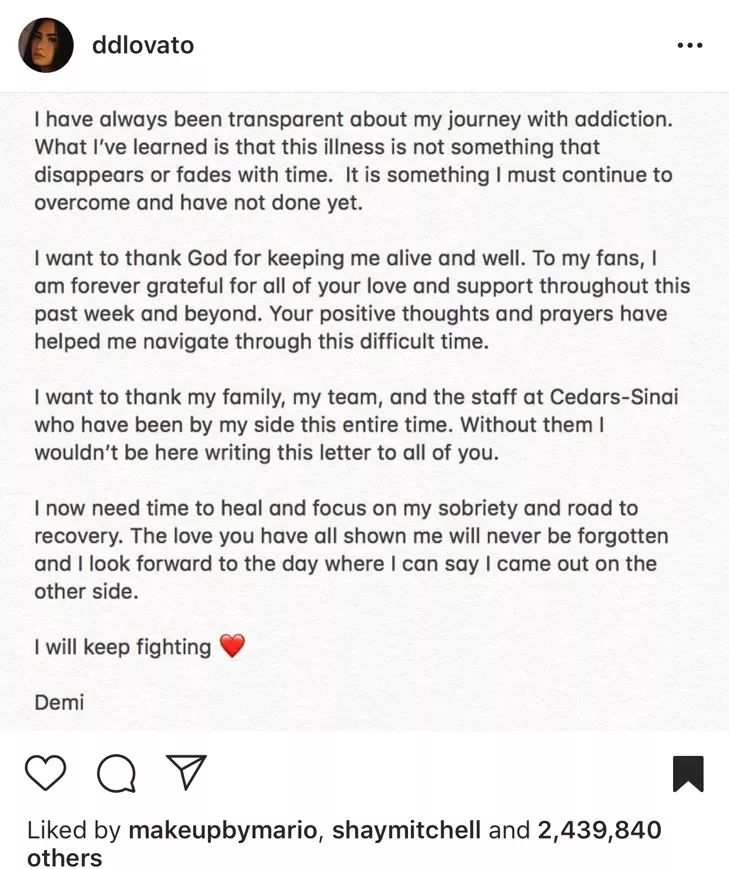Screen dimensions: 729x869
Task: Tap the "Liked by" label text
Action: click(x=74, y=830)
